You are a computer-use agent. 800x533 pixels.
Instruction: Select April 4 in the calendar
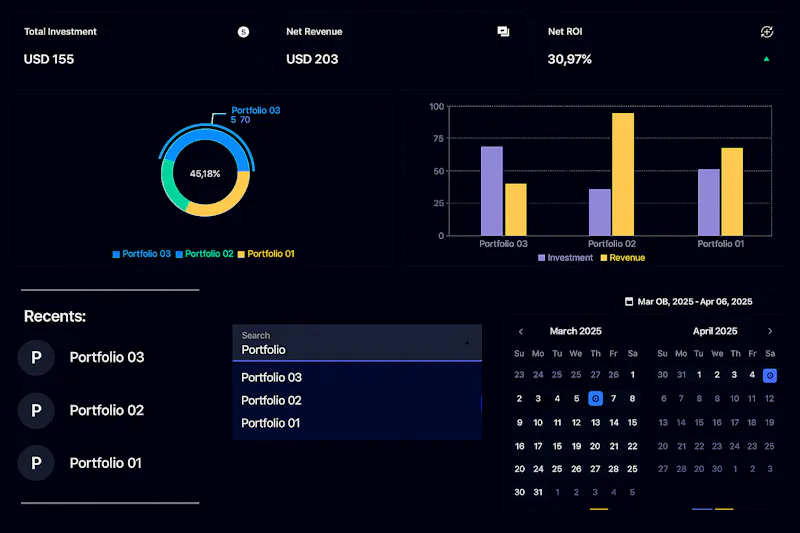(752, 375)
